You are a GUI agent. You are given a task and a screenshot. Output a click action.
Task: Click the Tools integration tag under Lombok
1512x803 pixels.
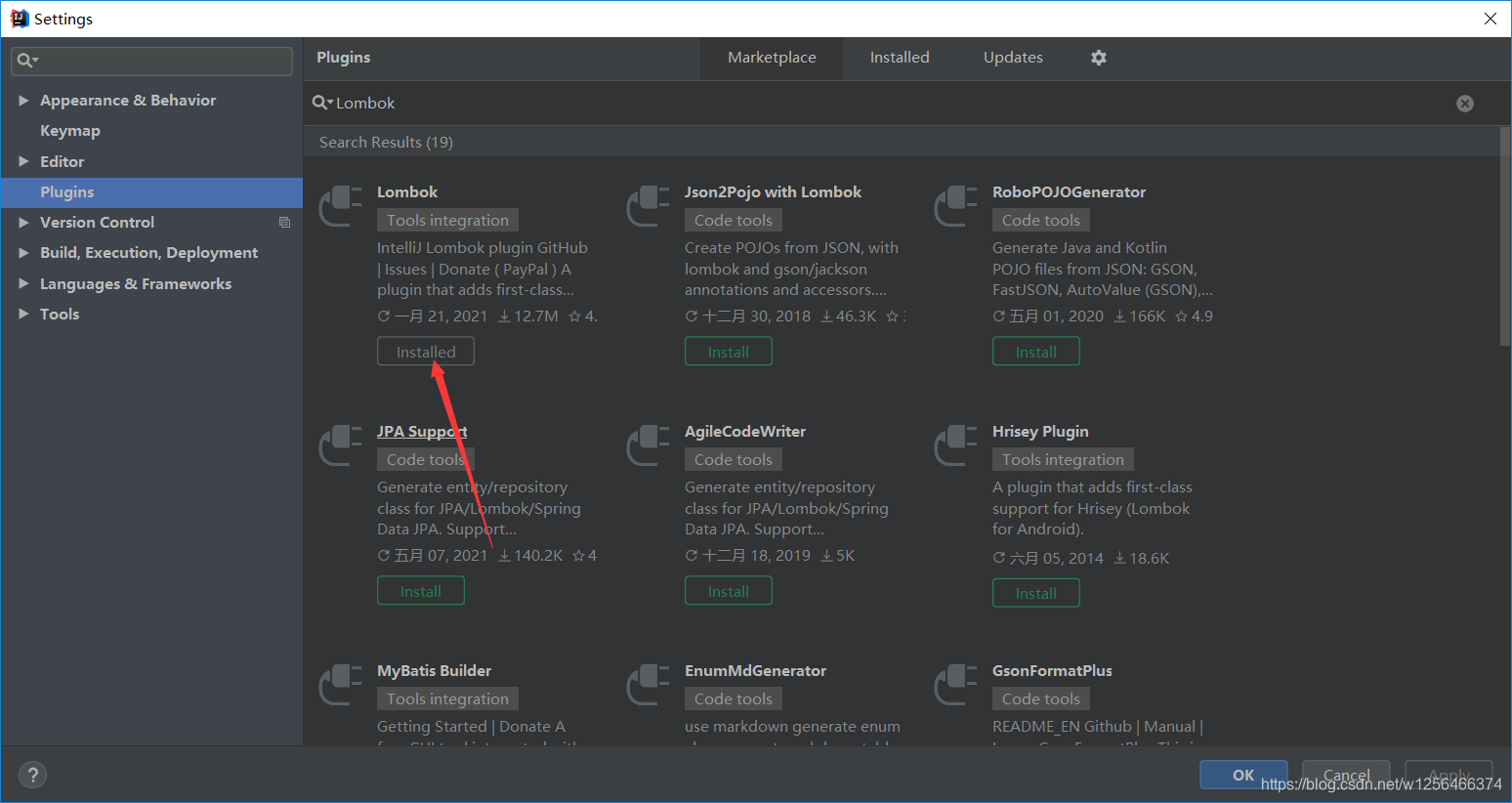click(x=447, y=221)
